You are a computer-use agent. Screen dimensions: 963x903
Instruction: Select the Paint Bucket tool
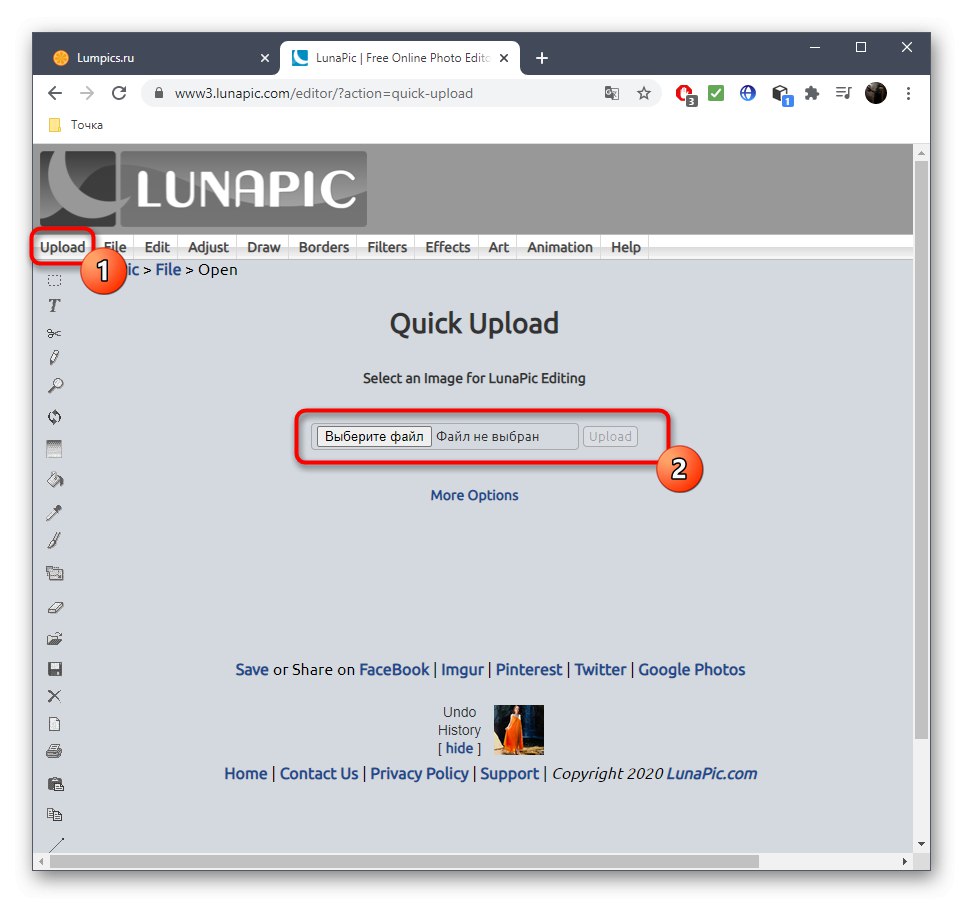[x=55, y=480]
